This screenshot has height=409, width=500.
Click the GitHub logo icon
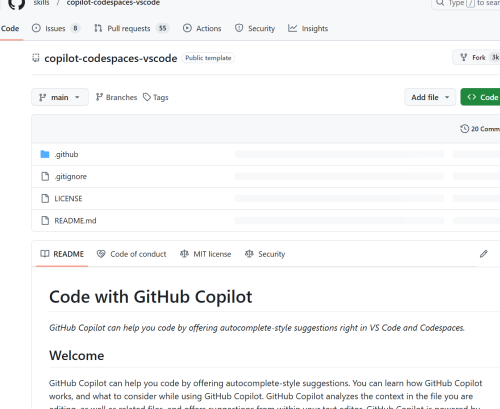[16, 4]
